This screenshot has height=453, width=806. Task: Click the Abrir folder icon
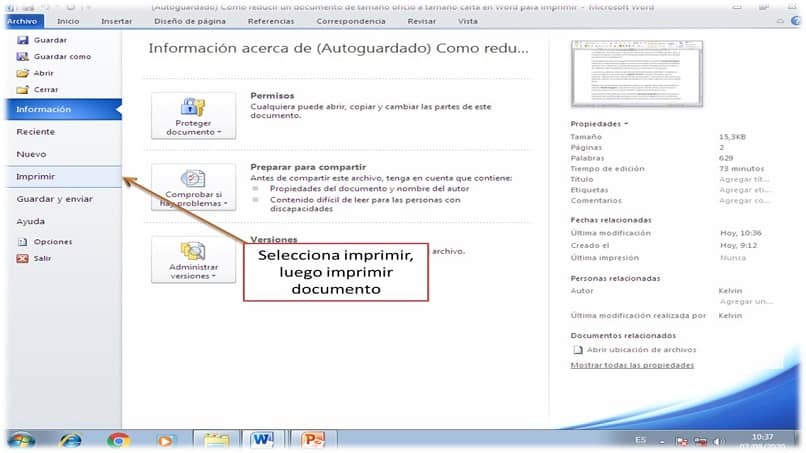(23, 73)
